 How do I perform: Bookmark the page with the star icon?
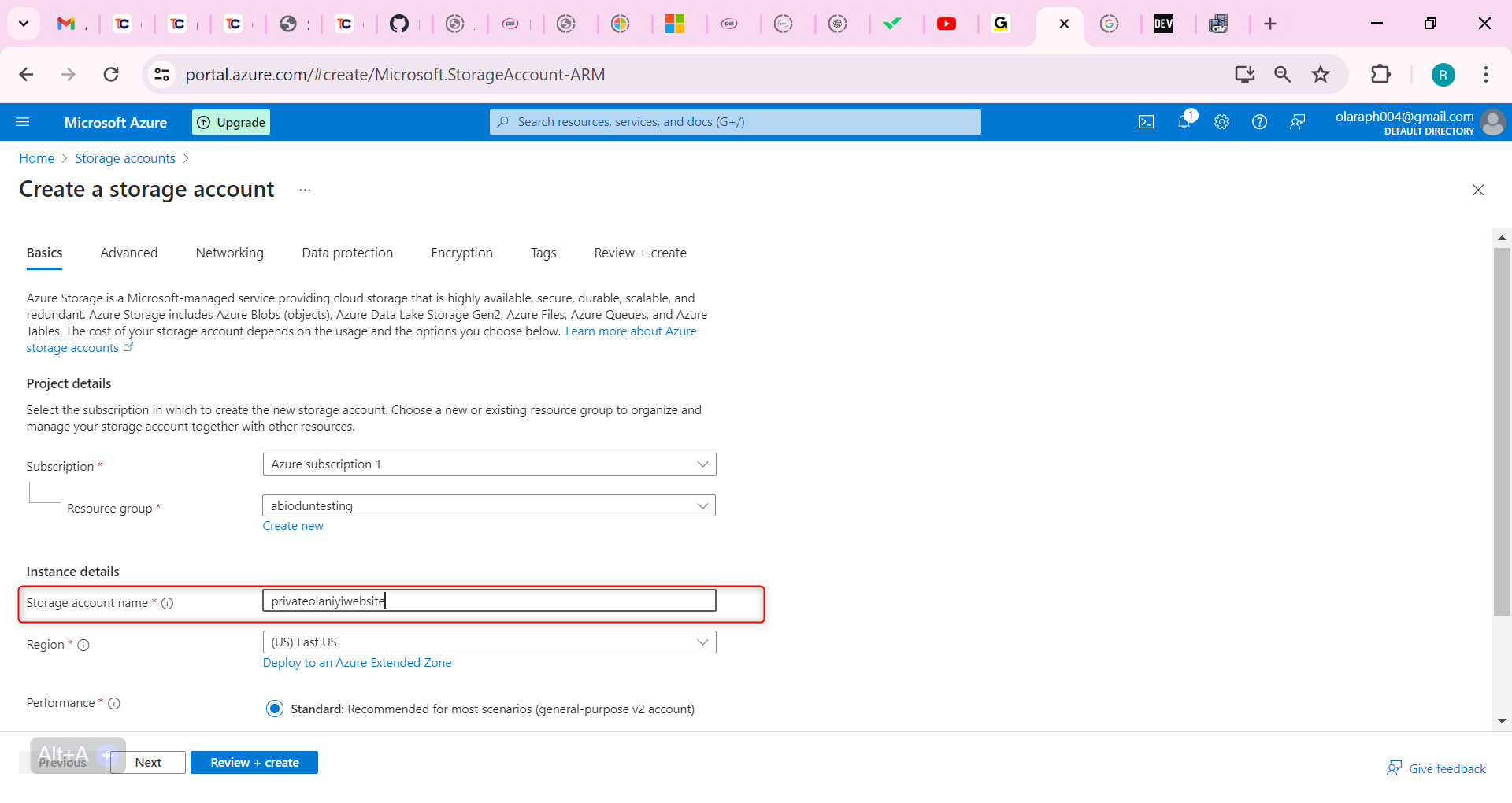(x=1321, y=74)
